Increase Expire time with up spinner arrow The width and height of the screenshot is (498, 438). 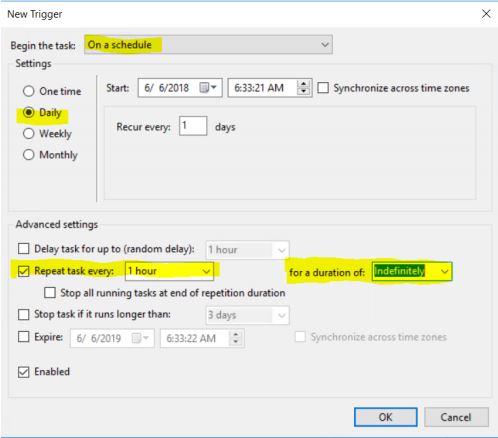(x=236, y=334)
